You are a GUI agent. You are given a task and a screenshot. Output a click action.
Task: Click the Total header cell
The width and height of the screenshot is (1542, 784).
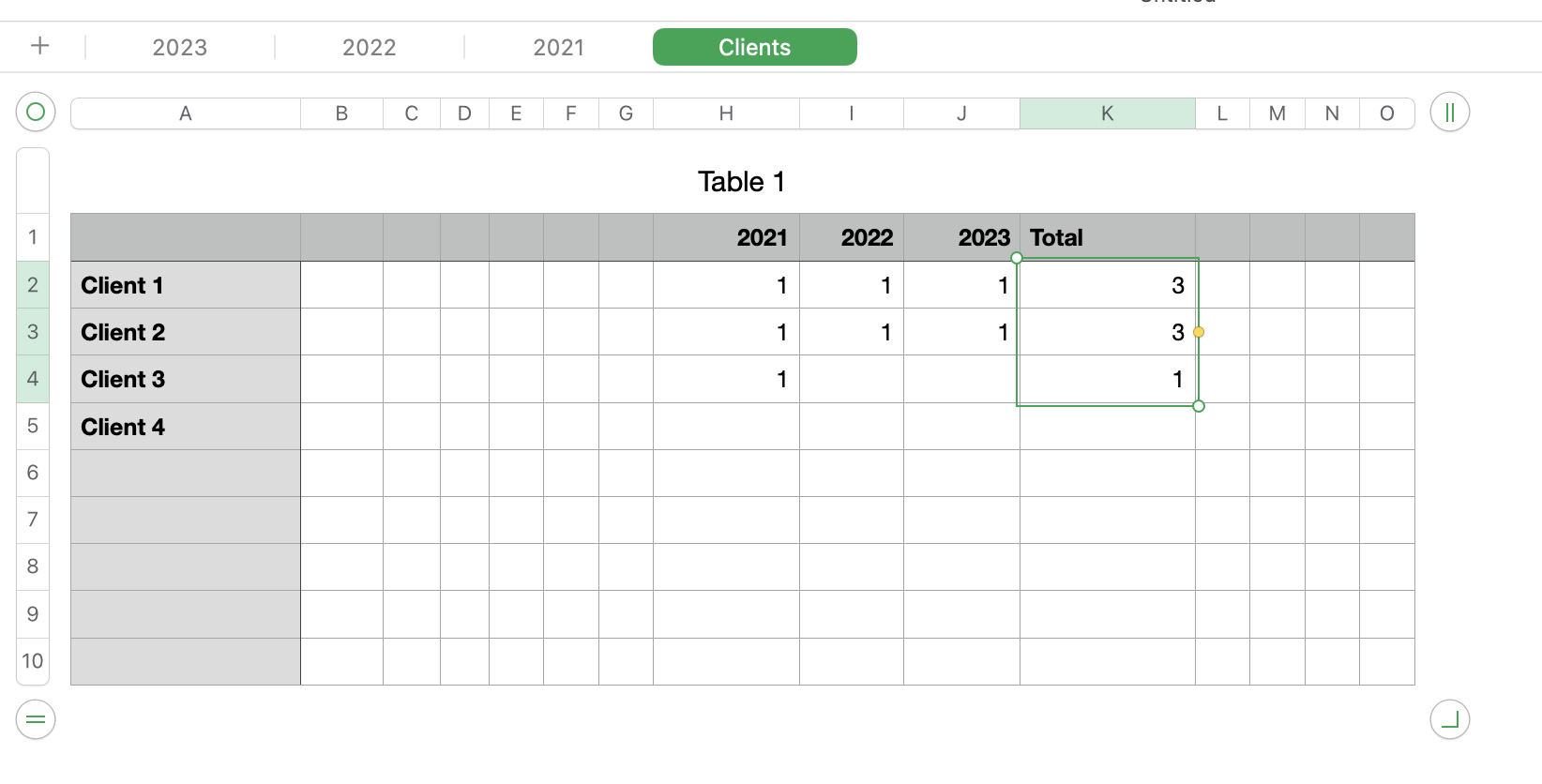[1108, 237]
